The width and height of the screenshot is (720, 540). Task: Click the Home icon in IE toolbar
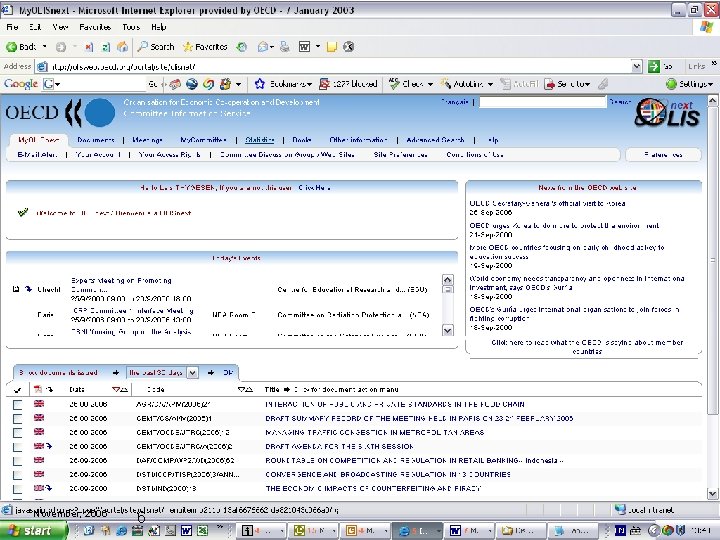(121, 46)
